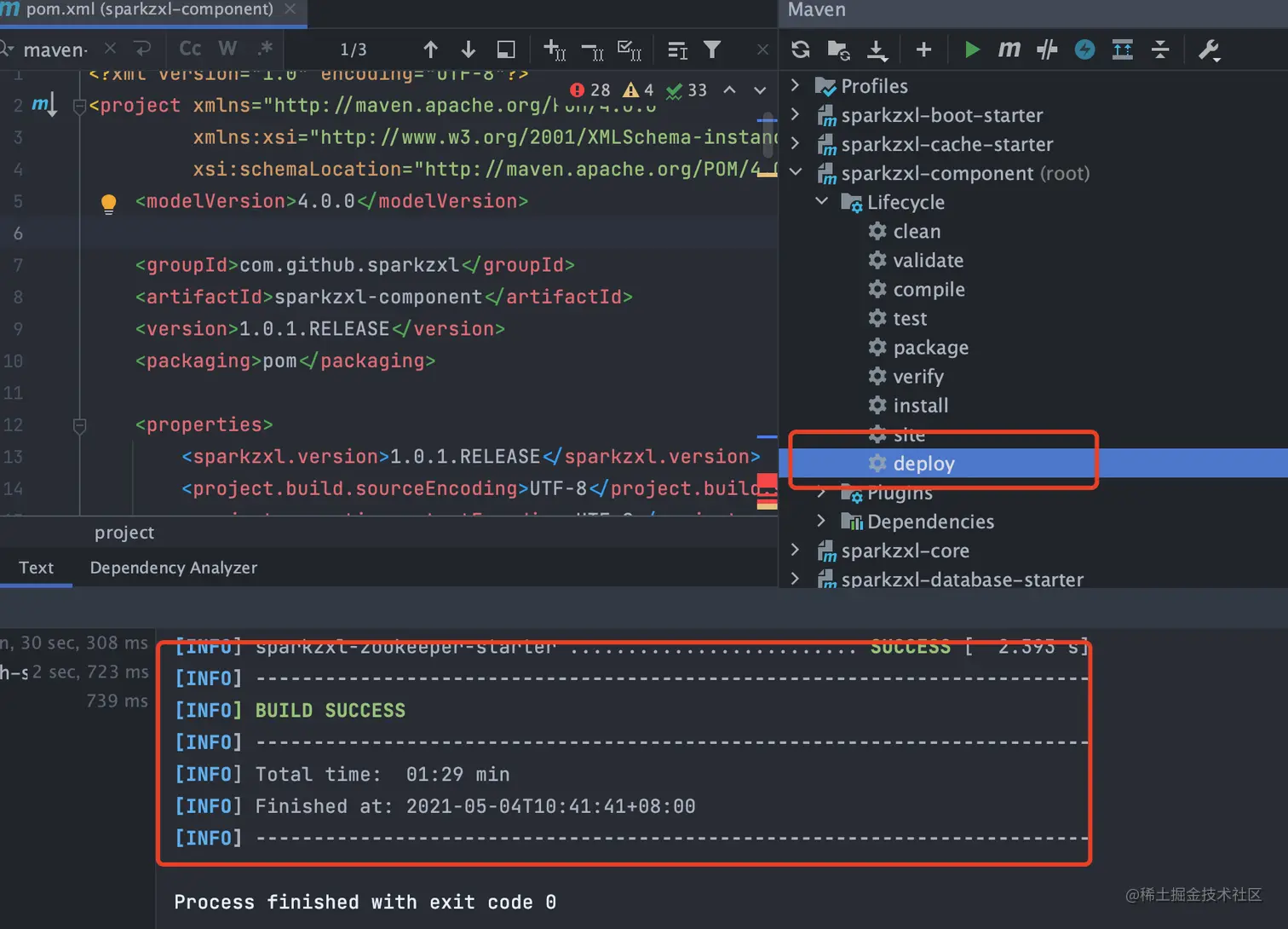The width and height of the screenshot is (1288, 929).
Task: Close the pom.xml editor tab
Action: [290, 9]
